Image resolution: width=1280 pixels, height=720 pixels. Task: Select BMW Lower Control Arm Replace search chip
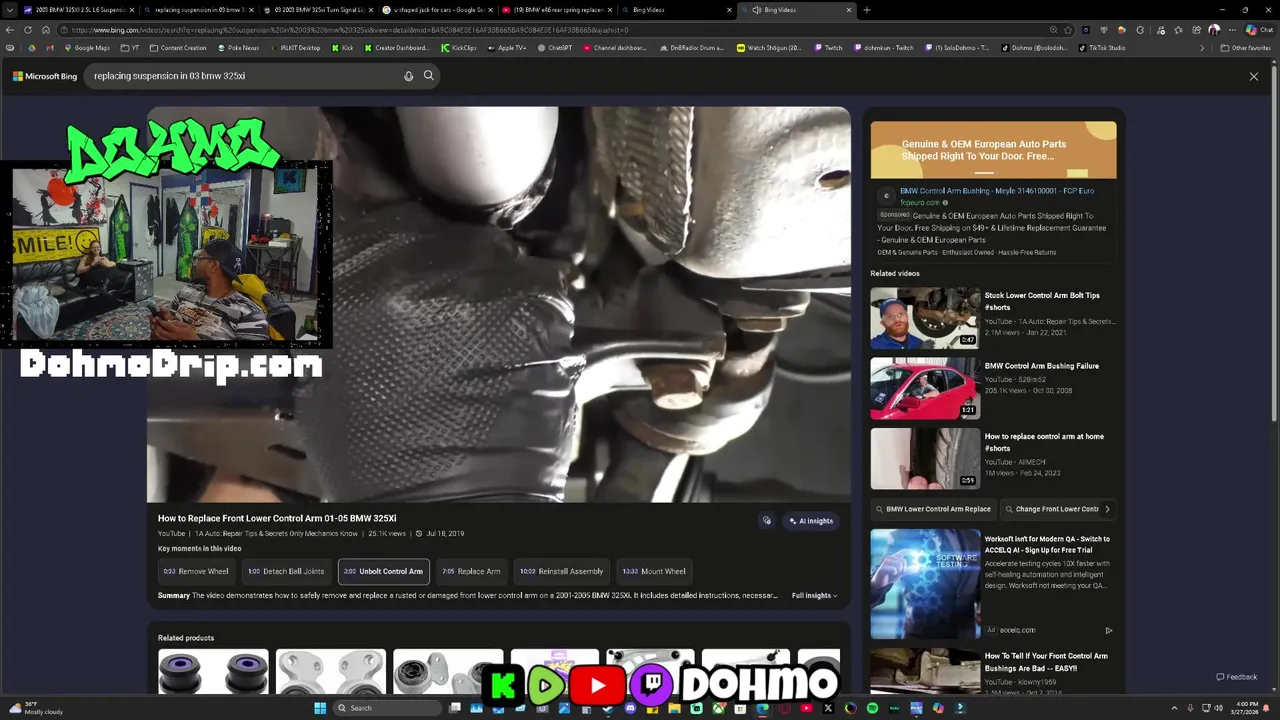tap(933, 509)
